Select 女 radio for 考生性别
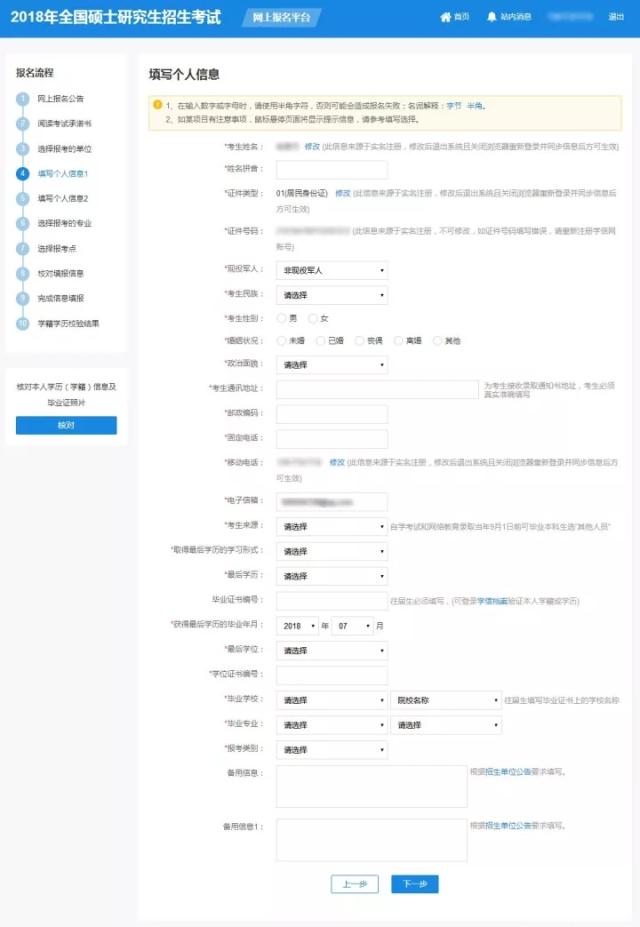This screenshot has width=640, height=927. pyautogui.click(x=313, y=318)
